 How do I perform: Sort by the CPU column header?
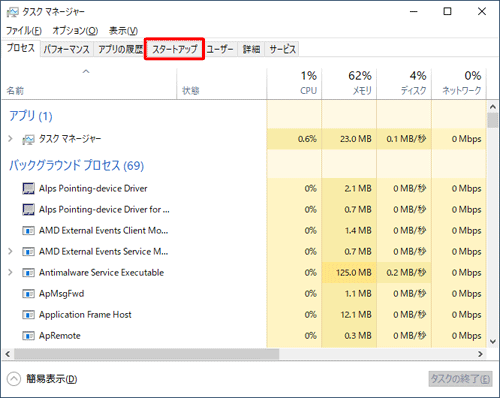coord(295,83)
